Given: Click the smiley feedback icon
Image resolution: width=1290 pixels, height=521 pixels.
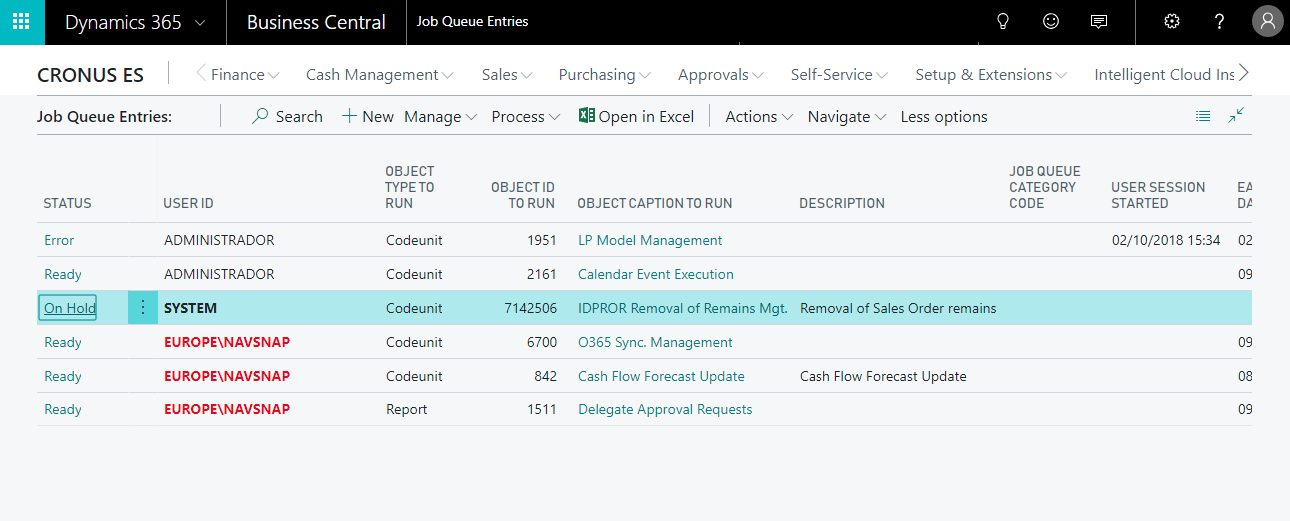Looking at the screenshot, I should (1051, 22).
